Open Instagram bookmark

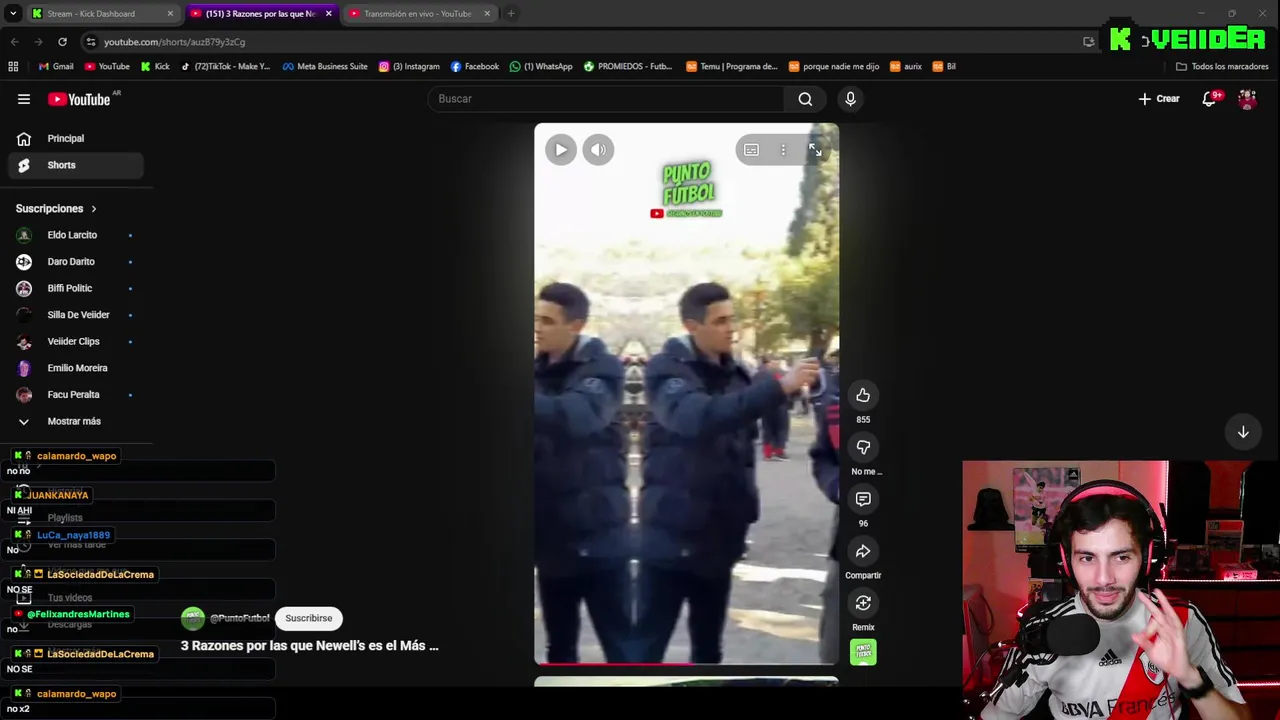pyautogui.click(x=409, y=67)
